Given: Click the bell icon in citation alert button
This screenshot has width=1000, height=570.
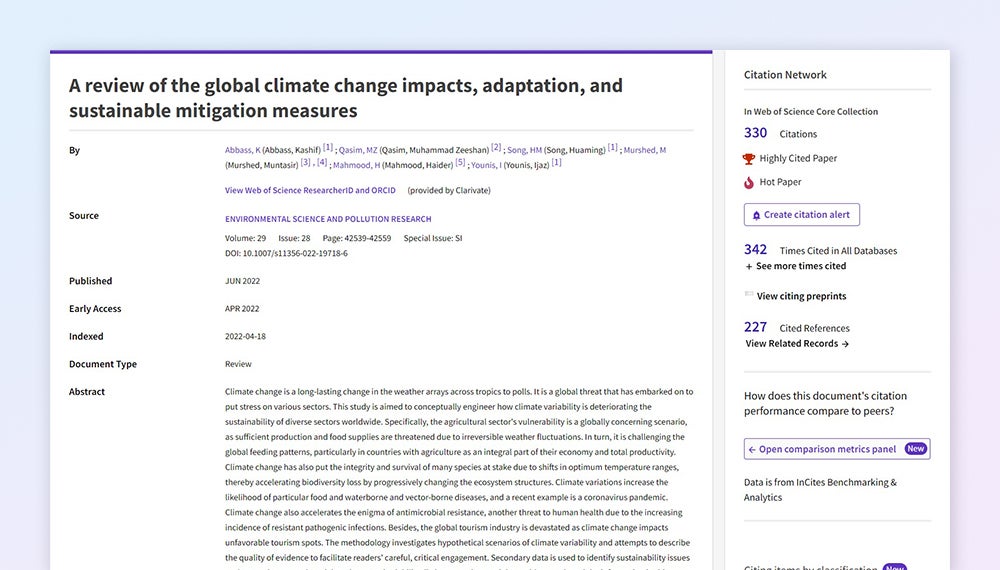Looking at the screenshot, I should (756, 215).
